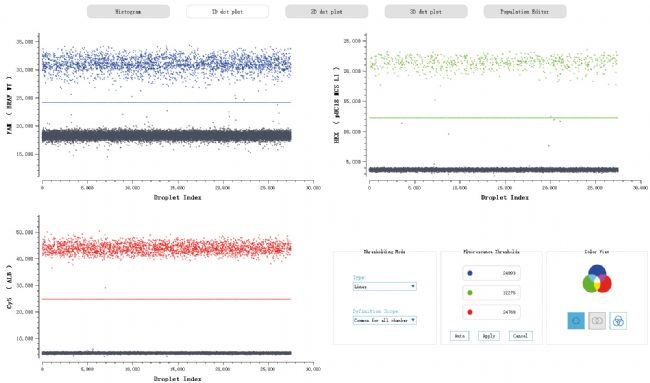Screen dimensions: 650x383
Task: Click the blue channel dot indicator
Action: pos(470,273)
